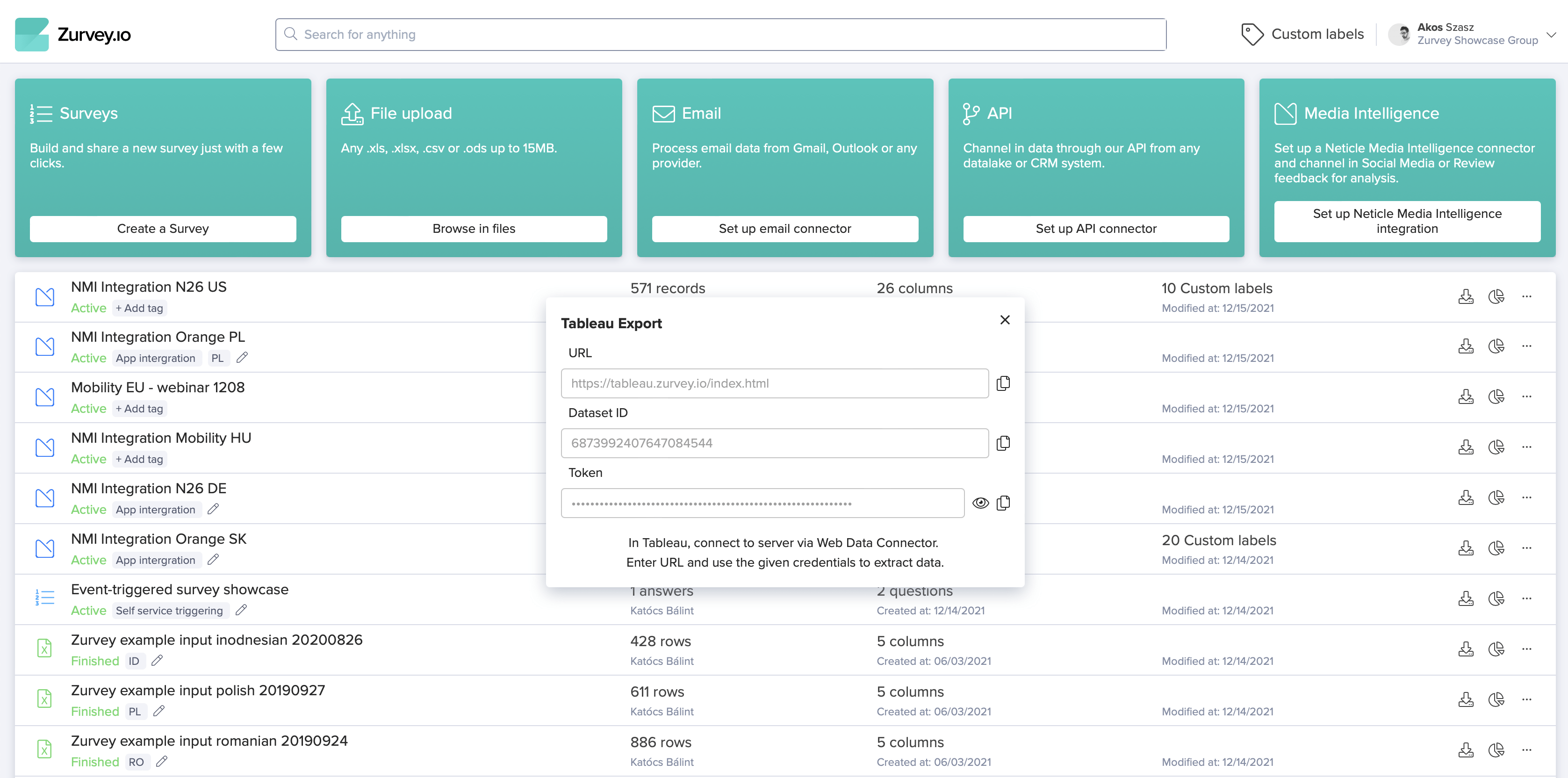This screenshot has width=1568, height=778.
Task: Add tag to NMI Integration N26 US
Action: click(x=139, y=308)
